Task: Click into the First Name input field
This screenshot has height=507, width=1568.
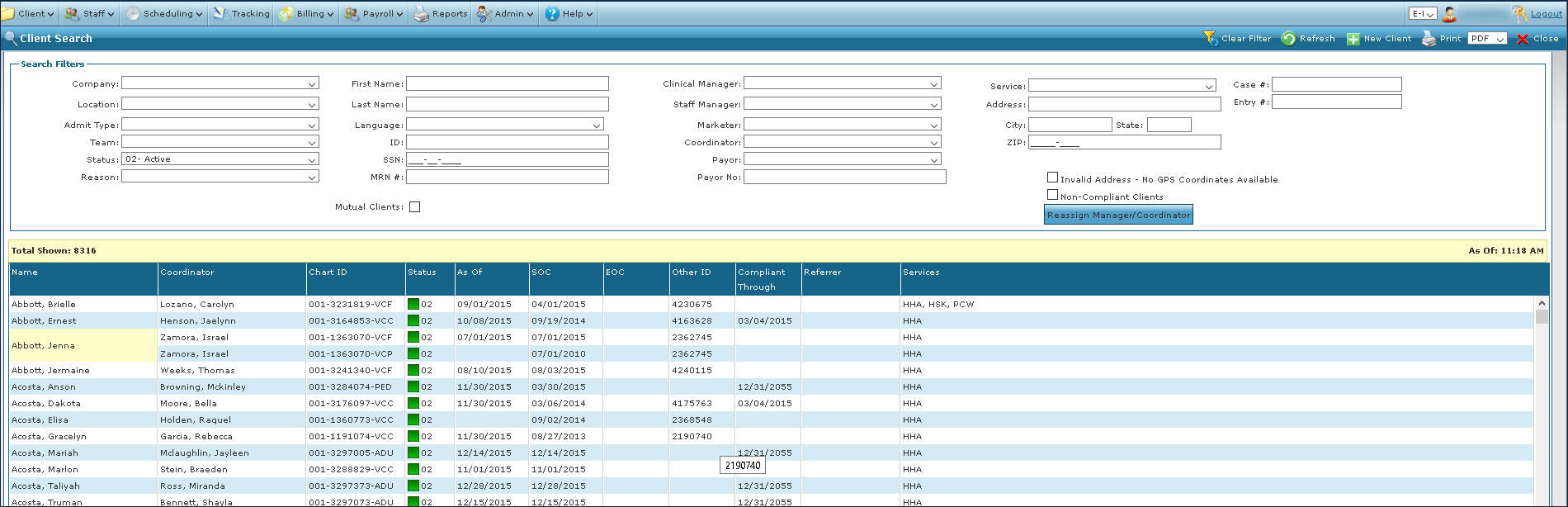Action: click(x=507, y=83)
